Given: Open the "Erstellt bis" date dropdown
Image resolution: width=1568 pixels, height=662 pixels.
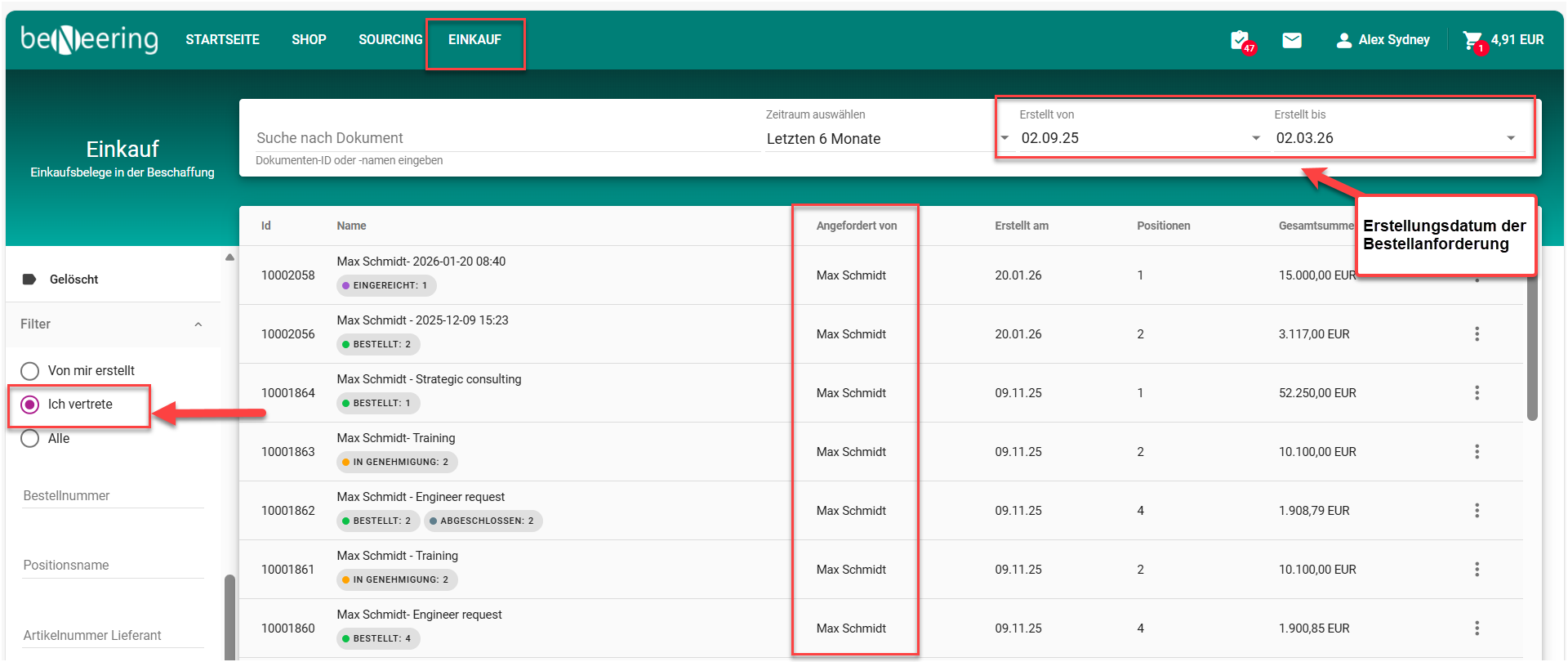Looking at the screenshot, I should [1510, 138].
